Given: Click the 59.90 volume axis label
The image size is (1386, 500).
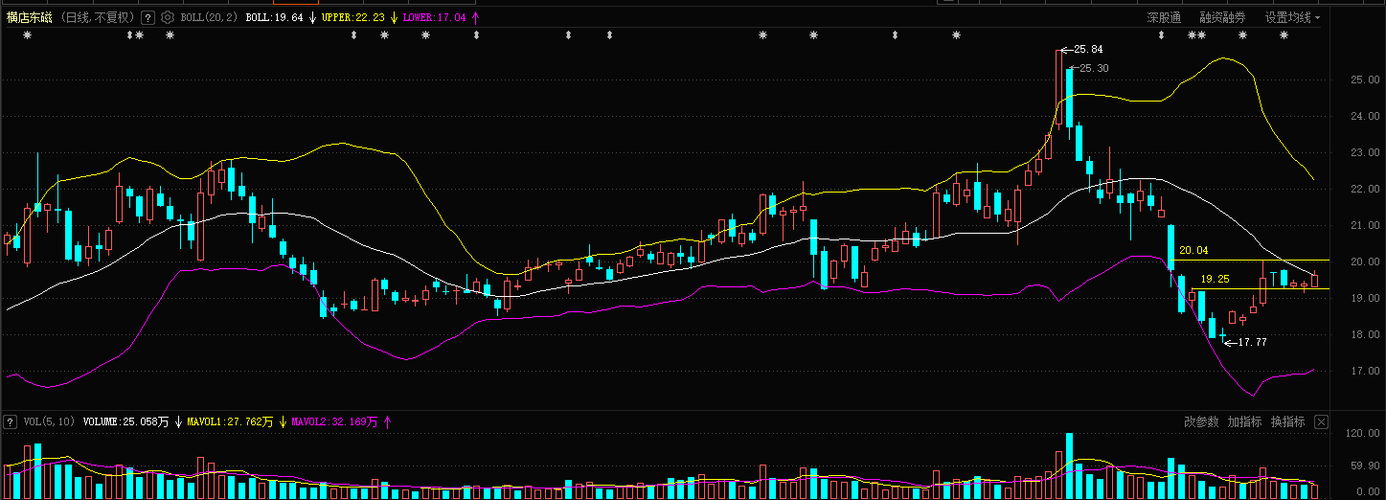Looking at the screenshot, I should [1364, 465].
